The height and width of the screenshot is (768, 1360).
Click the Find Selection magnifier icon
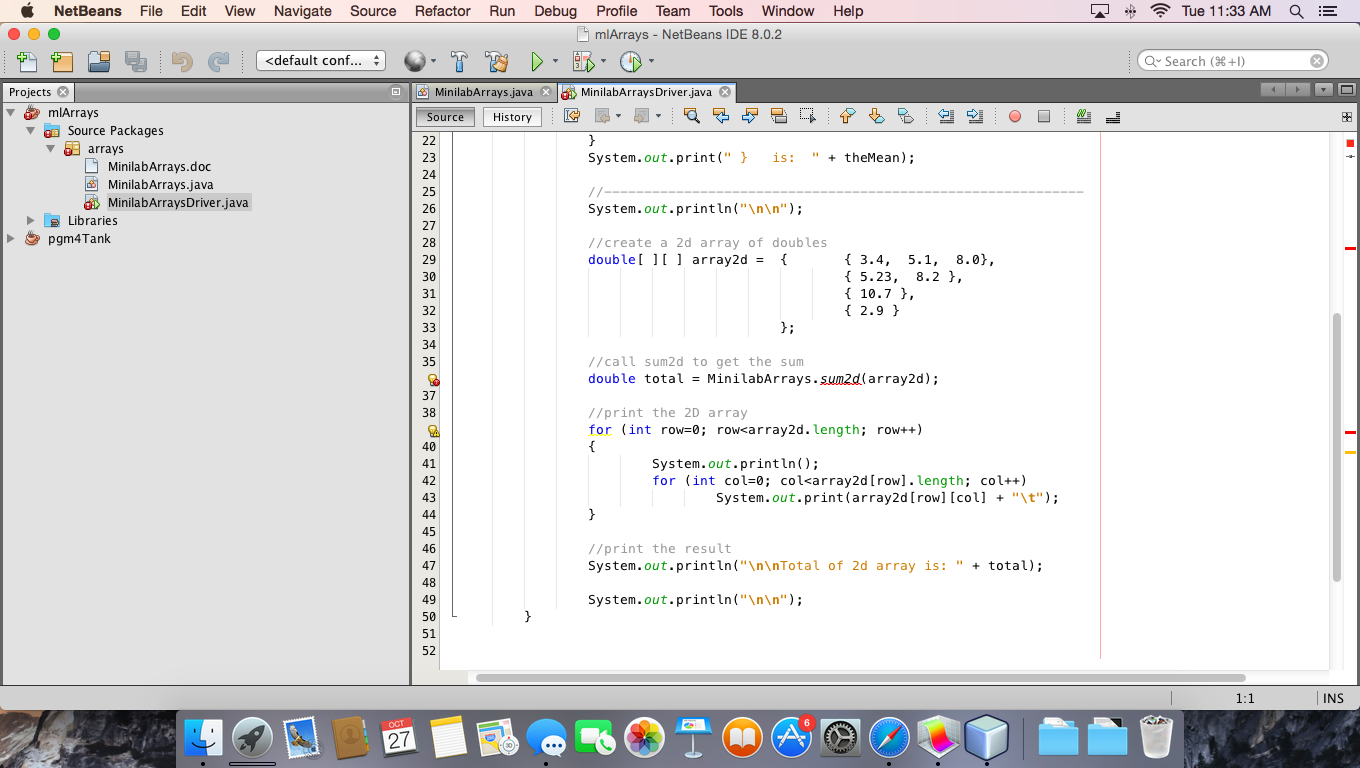click(x=691, y=116)
